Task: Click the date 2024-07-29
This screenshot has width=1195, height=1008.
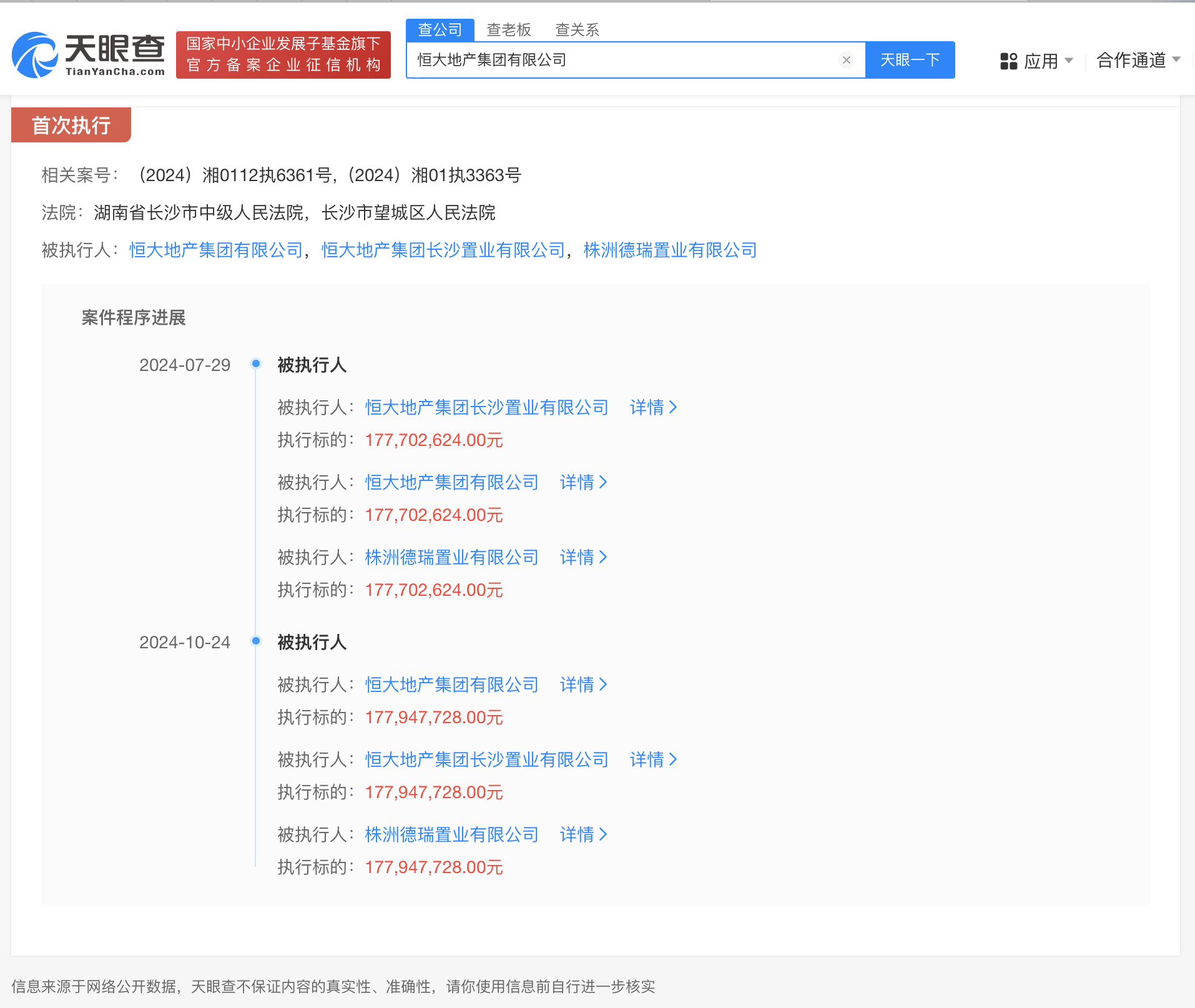Action: [x=185, y=365]
